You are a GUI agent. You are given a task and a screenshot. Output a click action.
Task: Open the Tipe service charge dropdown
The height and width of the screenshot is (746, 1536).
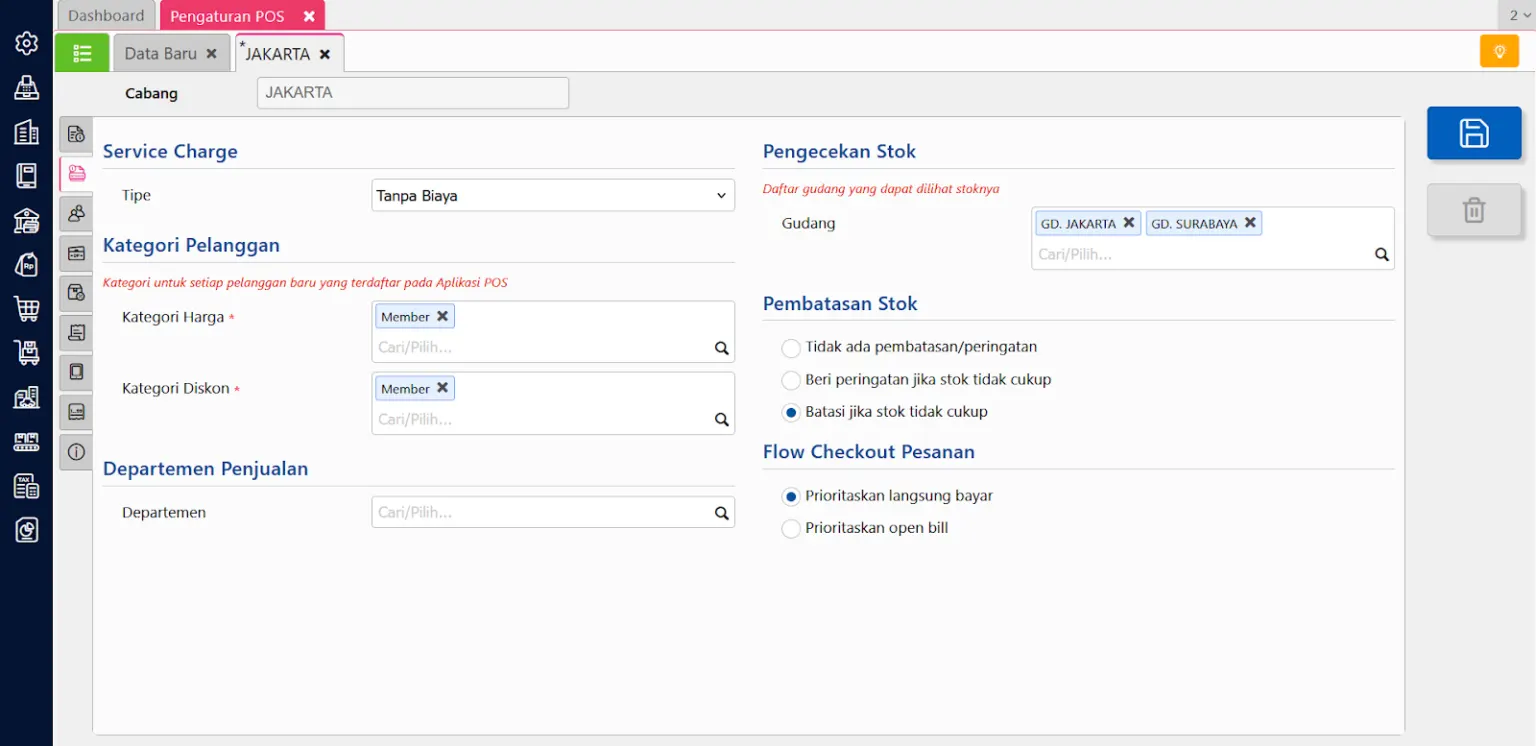click(x=552, y=196)
